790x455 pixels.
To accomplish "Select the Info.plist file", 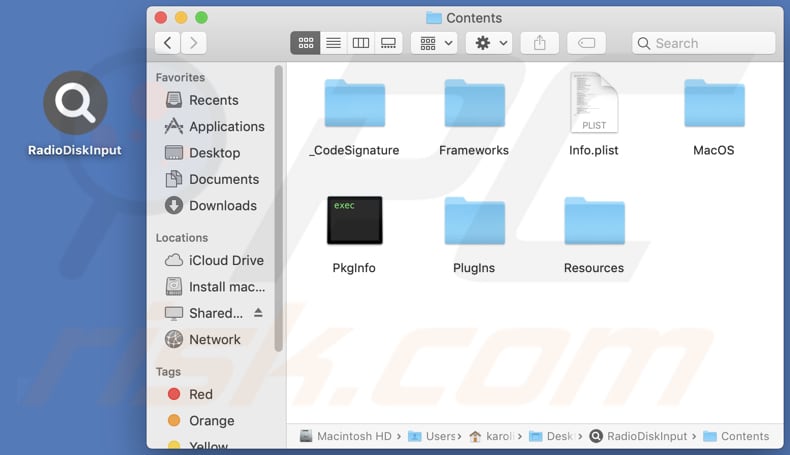I will click(x=594, y=103).
